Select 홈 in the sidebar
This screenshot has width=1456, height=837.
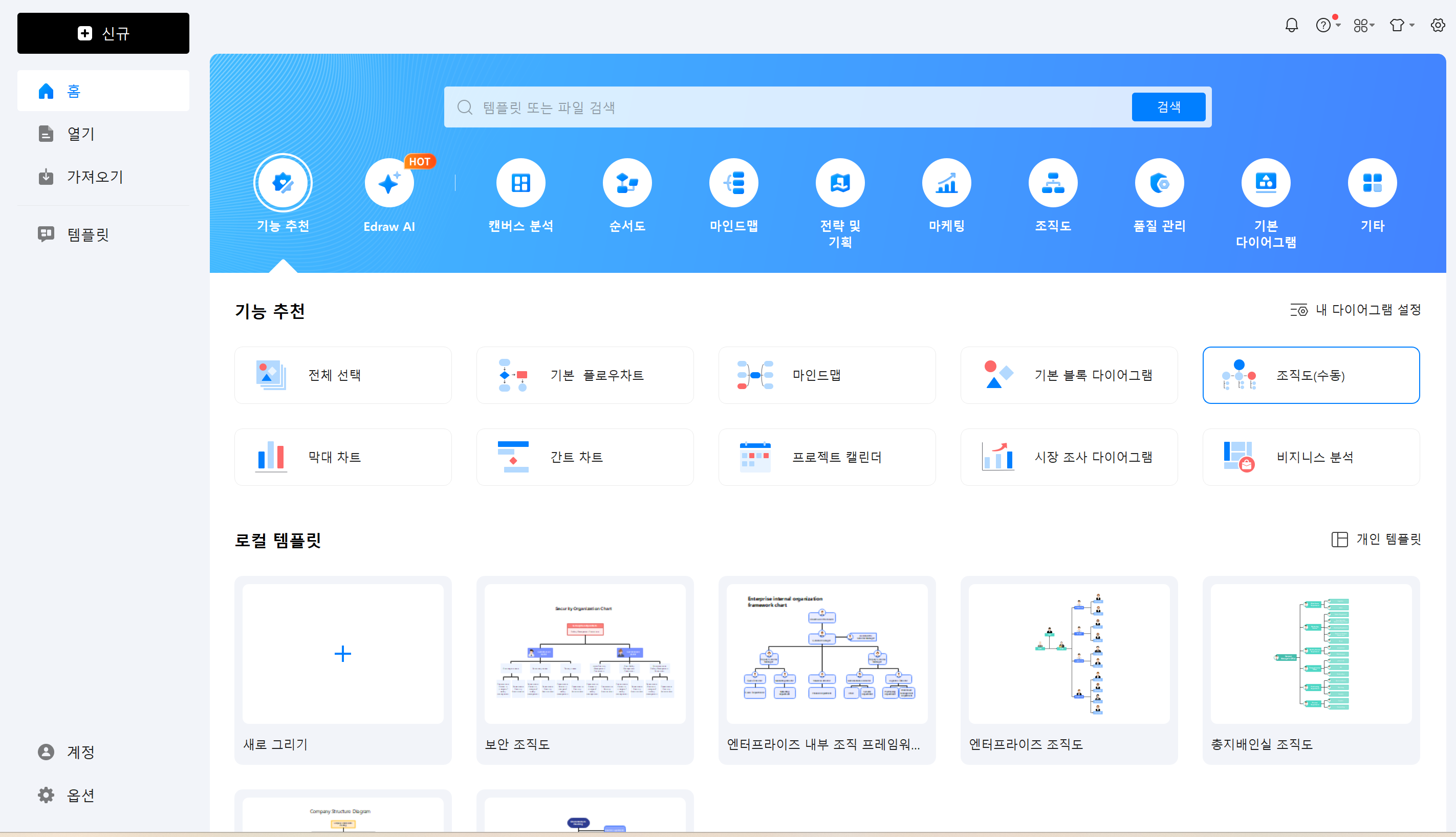[103, 91]
